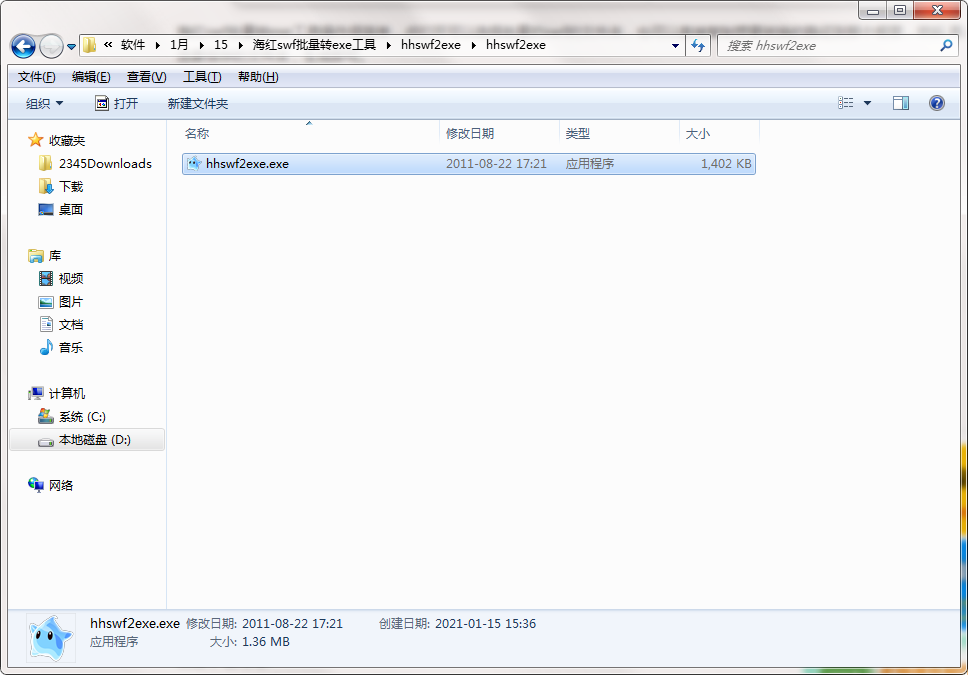Expand the arrow after 15 in path

(240, 45)
